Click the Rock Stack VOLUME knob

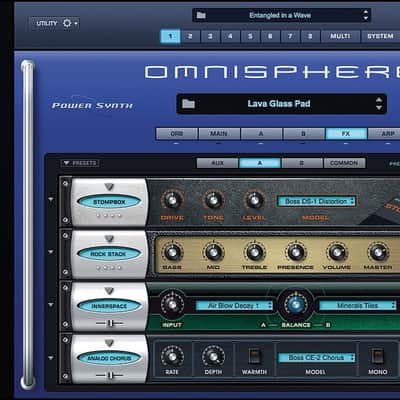click(337, 252)
